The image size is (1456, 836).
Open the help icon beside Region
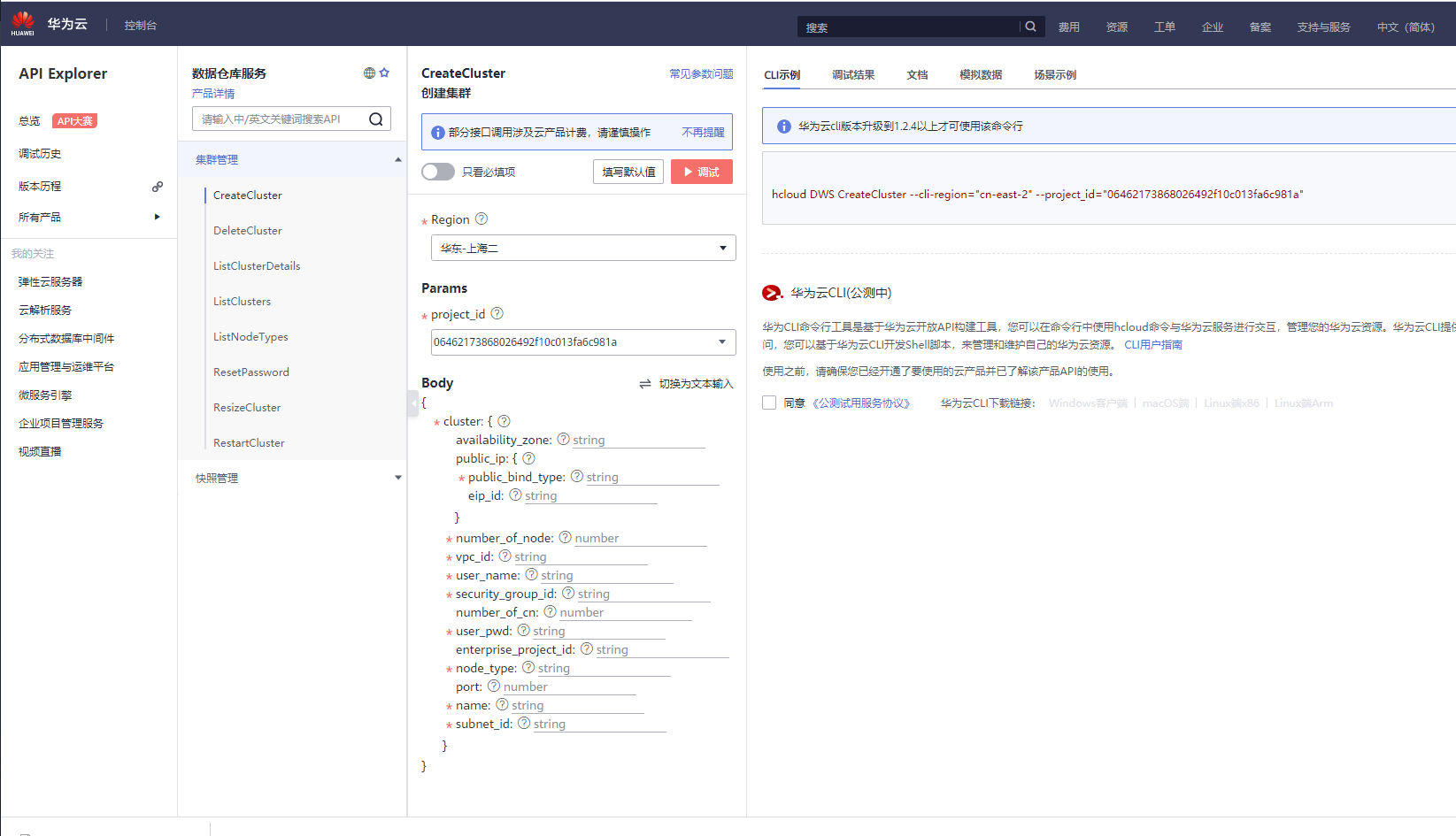click(481, 219)
